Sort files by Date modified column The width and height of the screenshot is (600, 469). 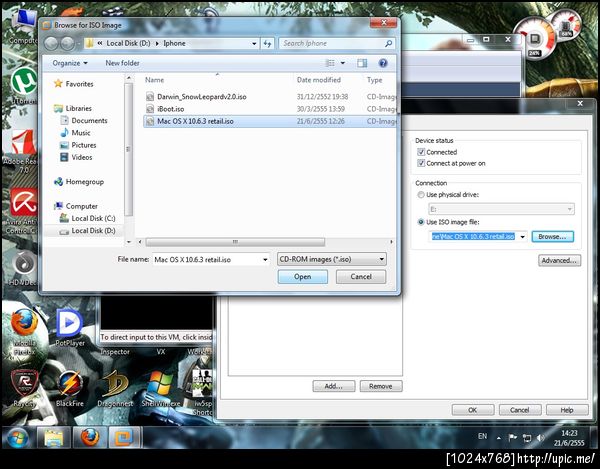coord(319,80)
